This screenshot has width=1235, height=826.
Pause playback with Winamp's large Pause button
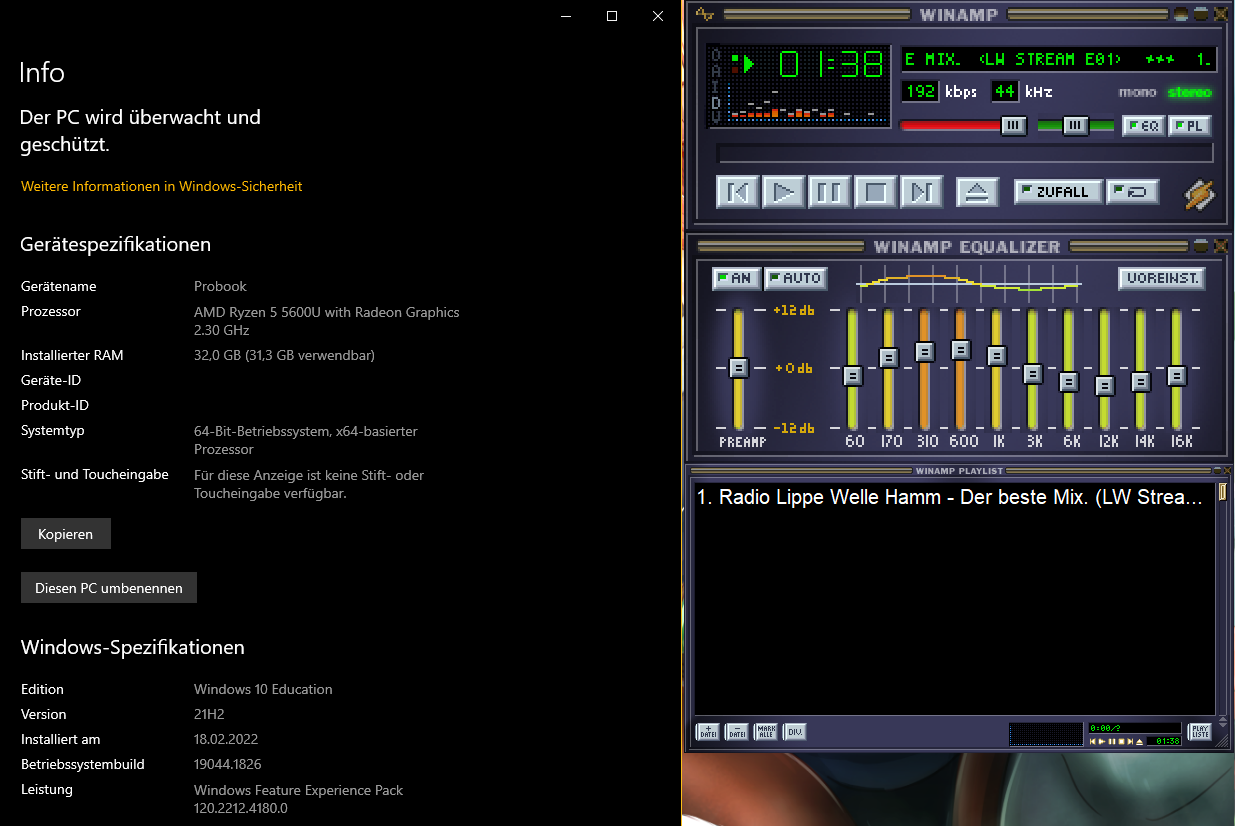830,191
